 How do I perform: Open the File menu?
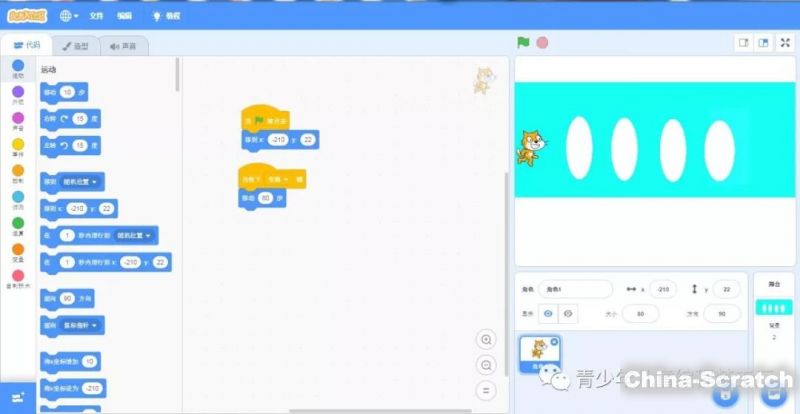tap(96, 16)
